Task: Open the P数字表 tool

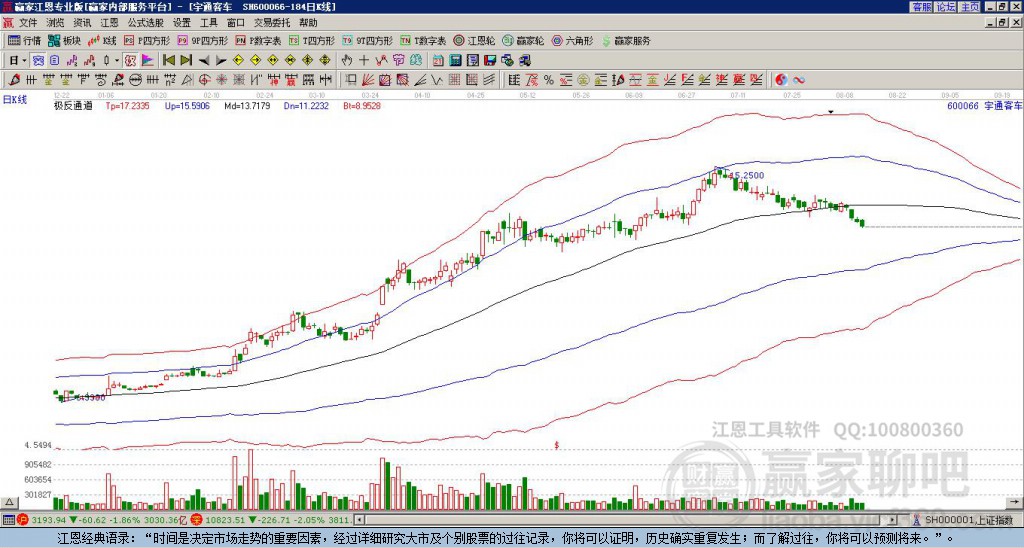Action: pyautogui.click(x=258, y=40)
